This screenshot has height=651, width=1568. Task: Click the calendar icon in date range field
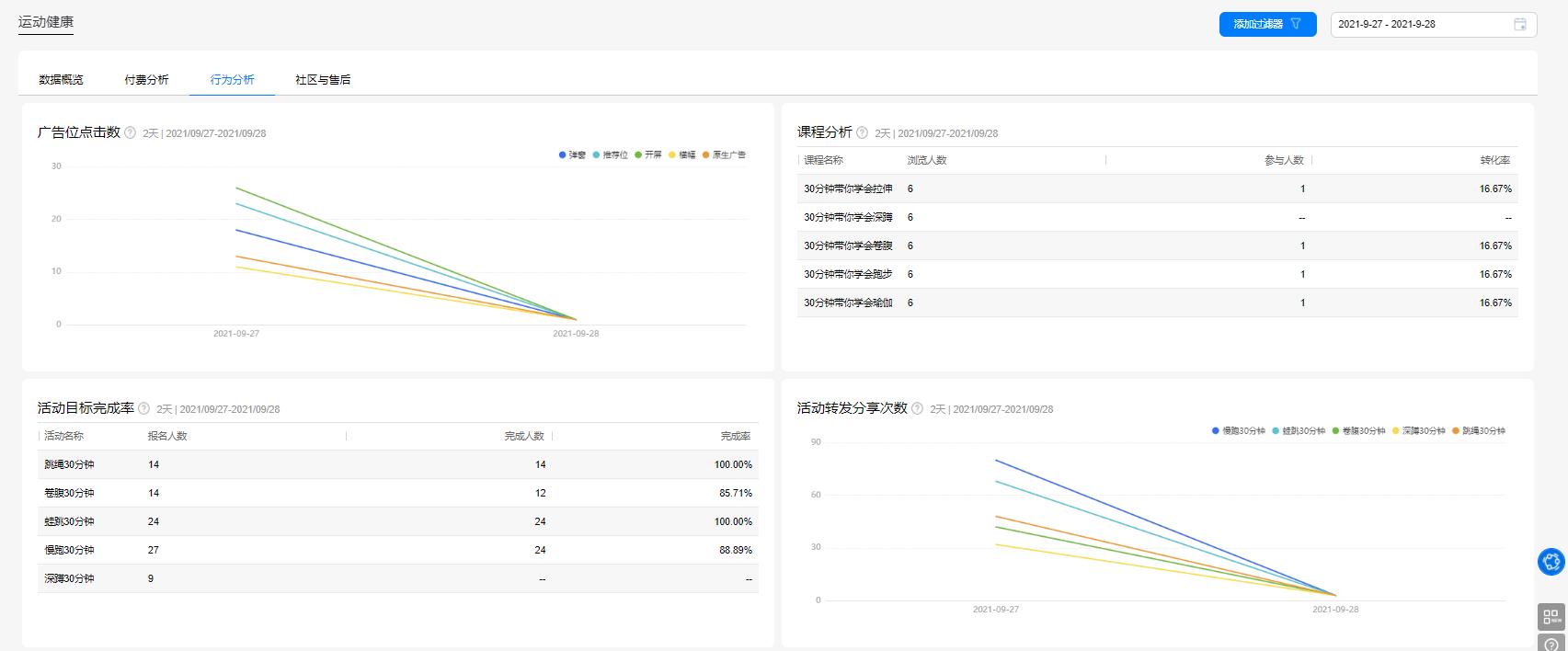(1520, 25)
